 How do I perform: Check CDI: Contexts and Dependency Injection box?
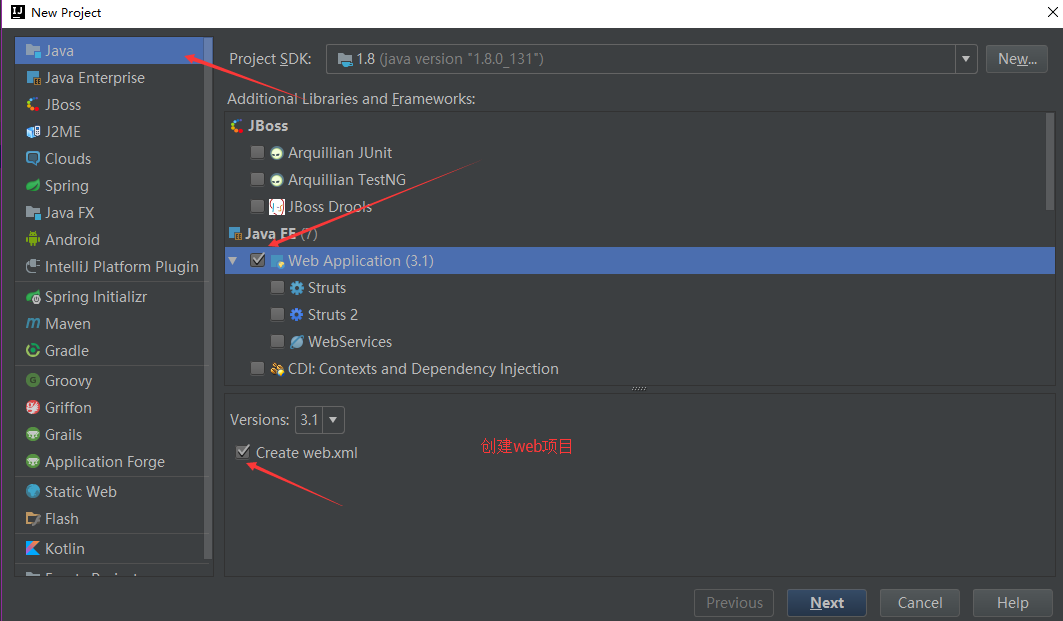pyautogui.click(x=257, y=368)
